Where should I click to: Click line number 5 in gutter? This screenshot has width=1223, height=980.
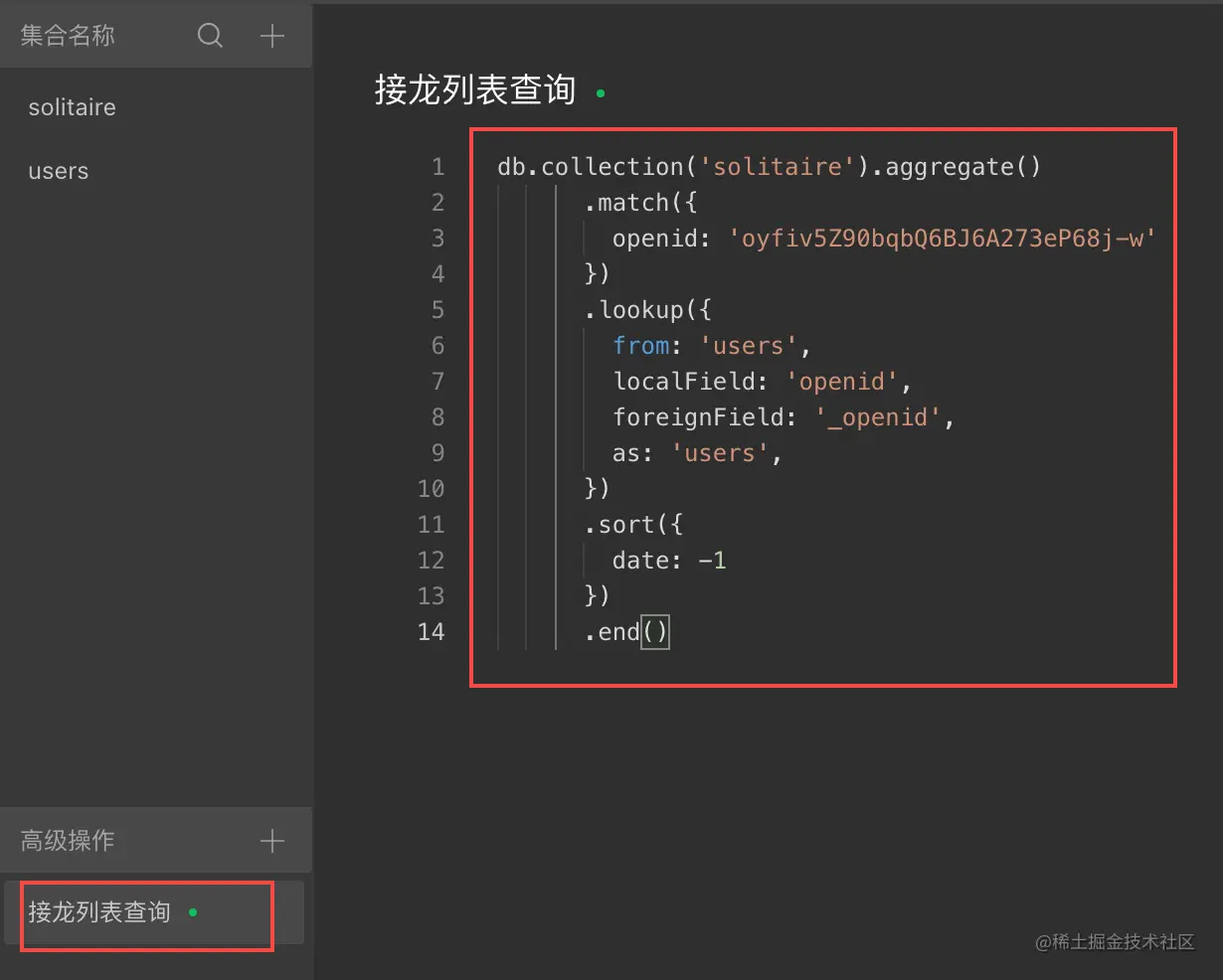coord(437,310)
